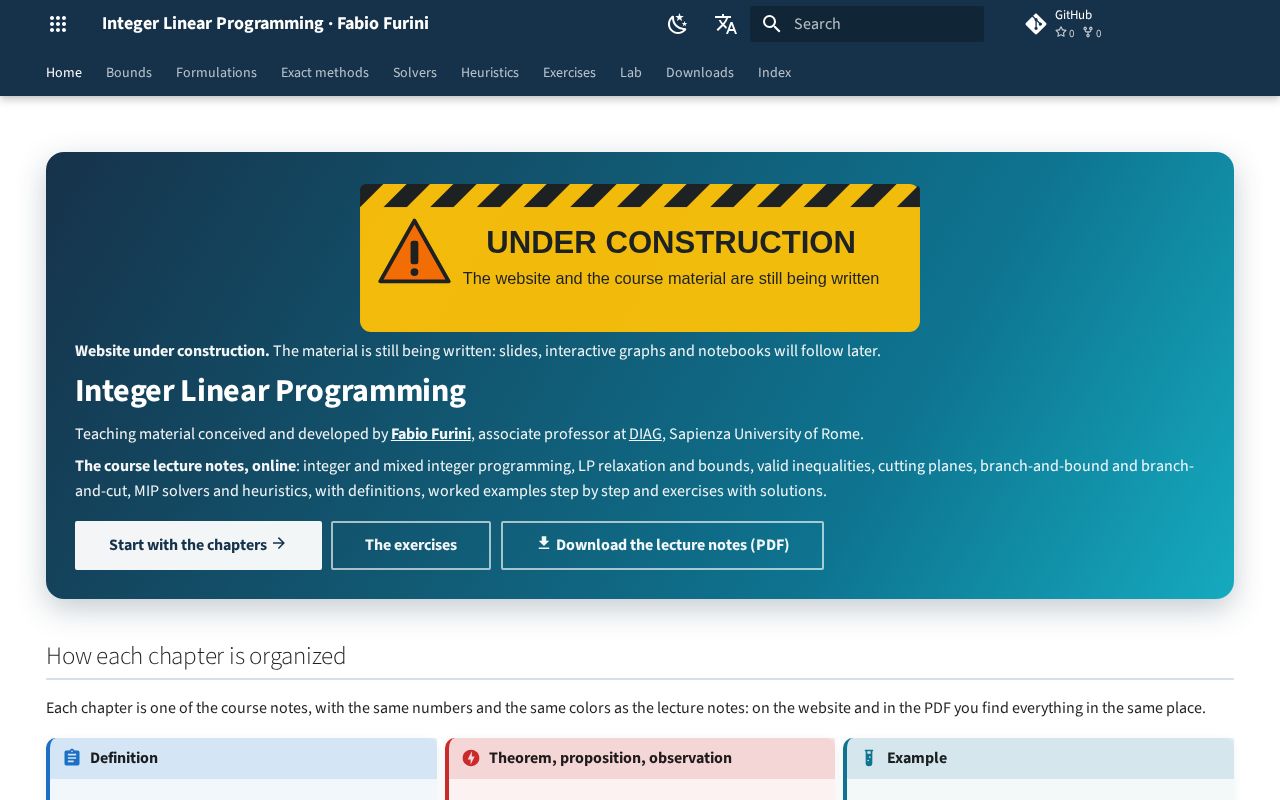The image size is (1280, 800).
Task: Open the GitHub repository link
Action: (1065, 24)
